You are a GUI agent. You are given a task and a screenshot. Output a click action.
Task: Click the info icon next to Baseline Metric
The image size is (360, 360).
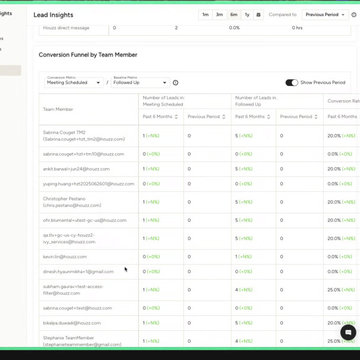click(x=175, y=83)
